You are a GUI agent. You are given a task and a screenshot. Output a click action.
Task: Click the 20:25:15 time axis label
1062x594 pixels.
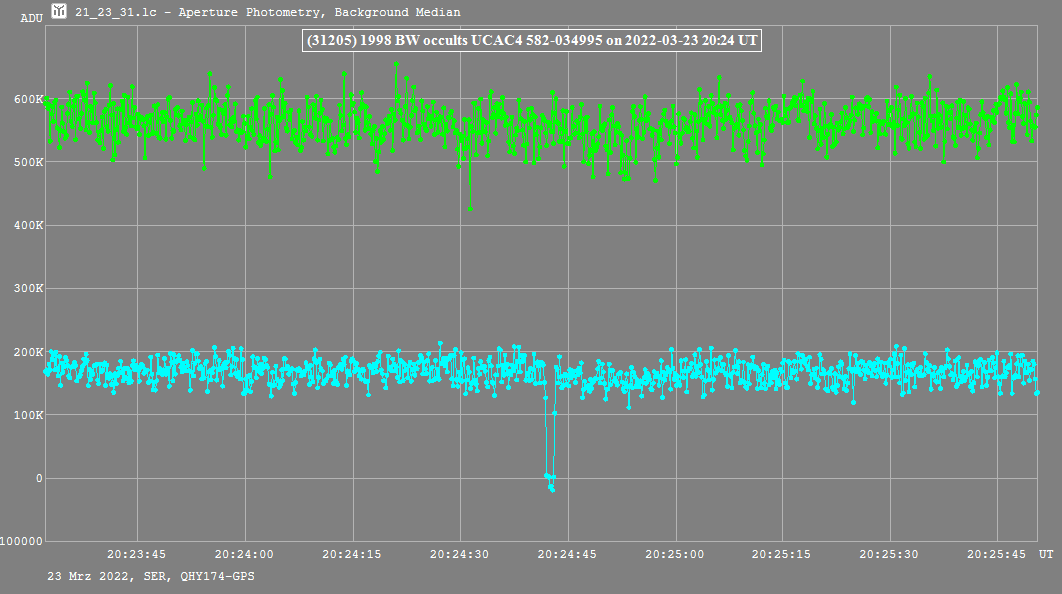pos(783,554)
